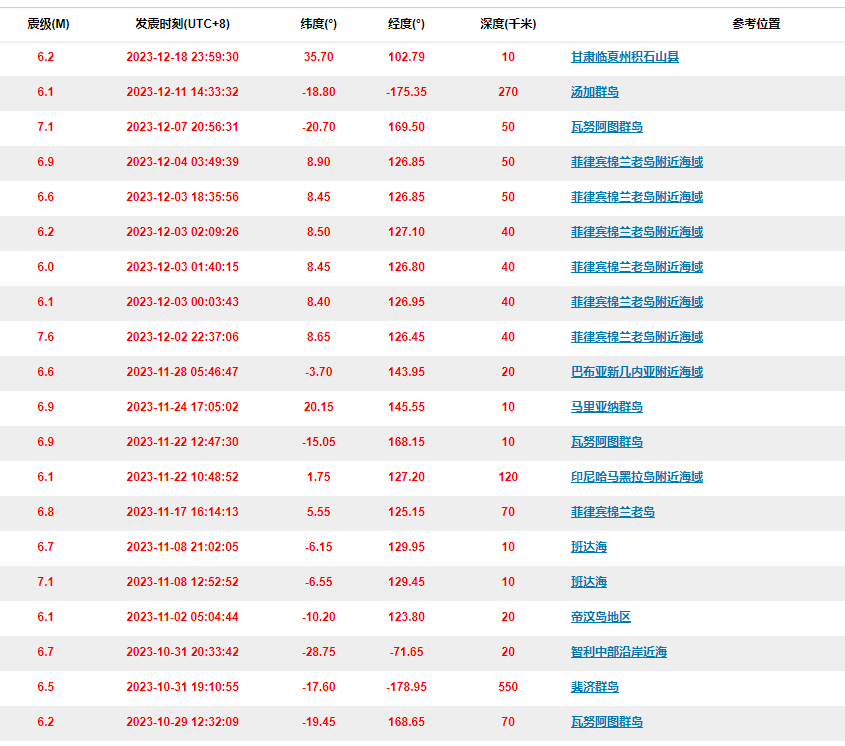Click the longitude value 143.95

(406, 372)
